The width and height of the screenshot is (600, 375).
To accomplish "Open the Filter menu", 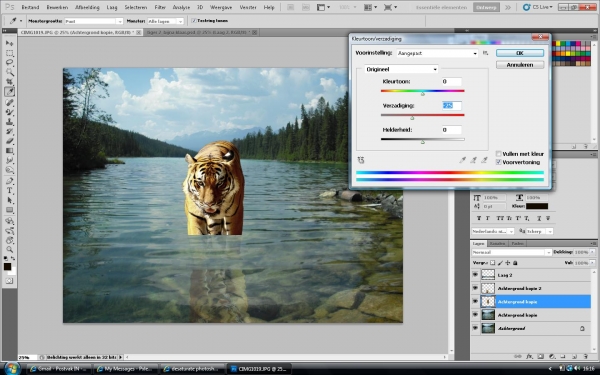I will tap(160, 7).
